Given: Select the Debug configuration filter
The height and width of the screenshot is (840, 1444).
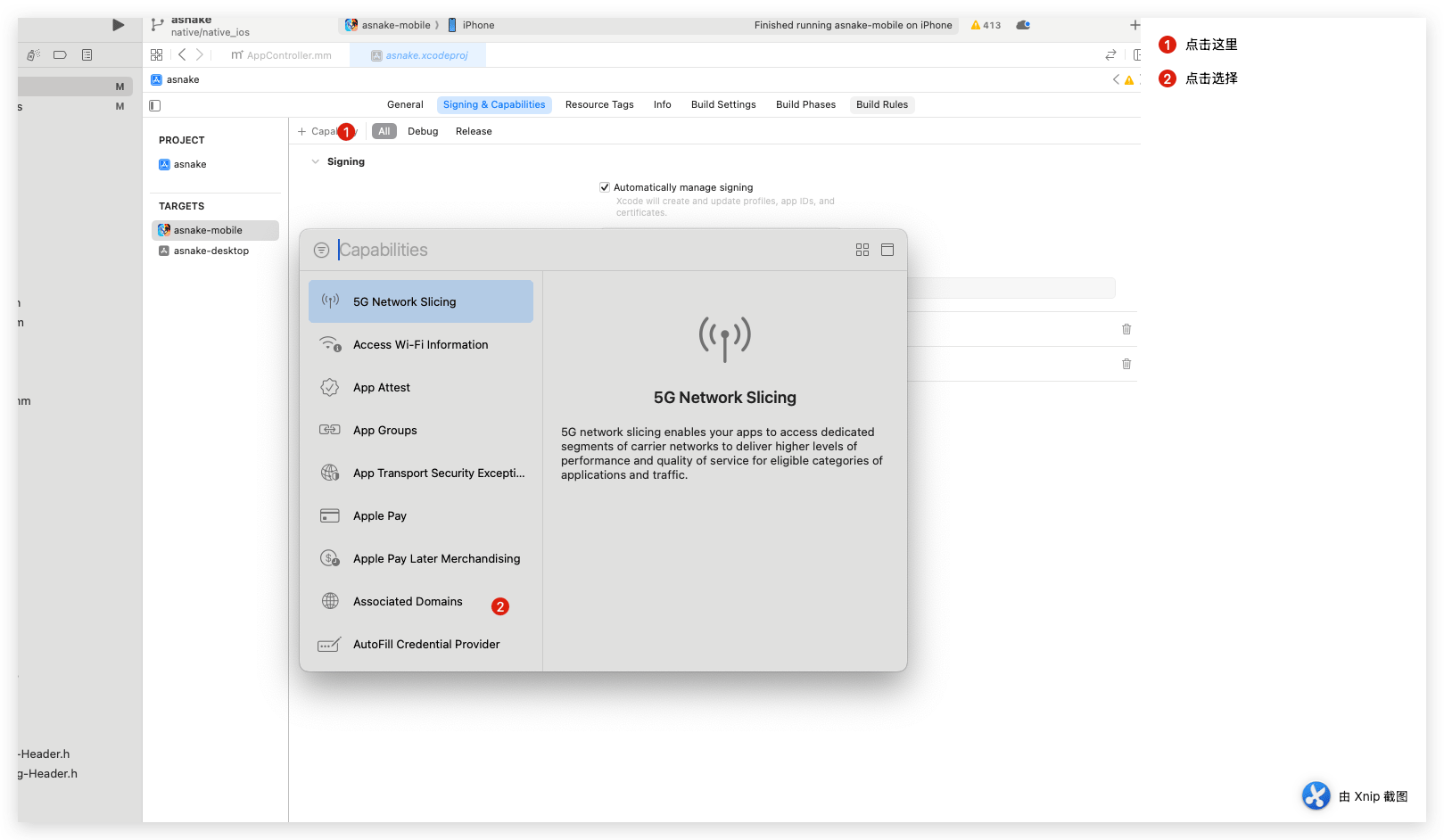Looking at the screenshot, I should [423, 131].
